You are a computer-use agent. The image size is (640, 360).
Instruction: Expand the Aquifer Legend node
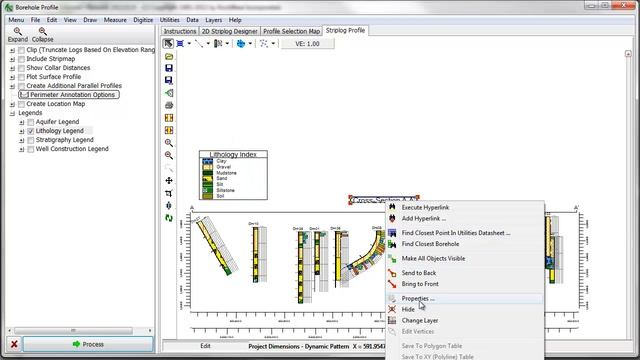tap(22, 122)
